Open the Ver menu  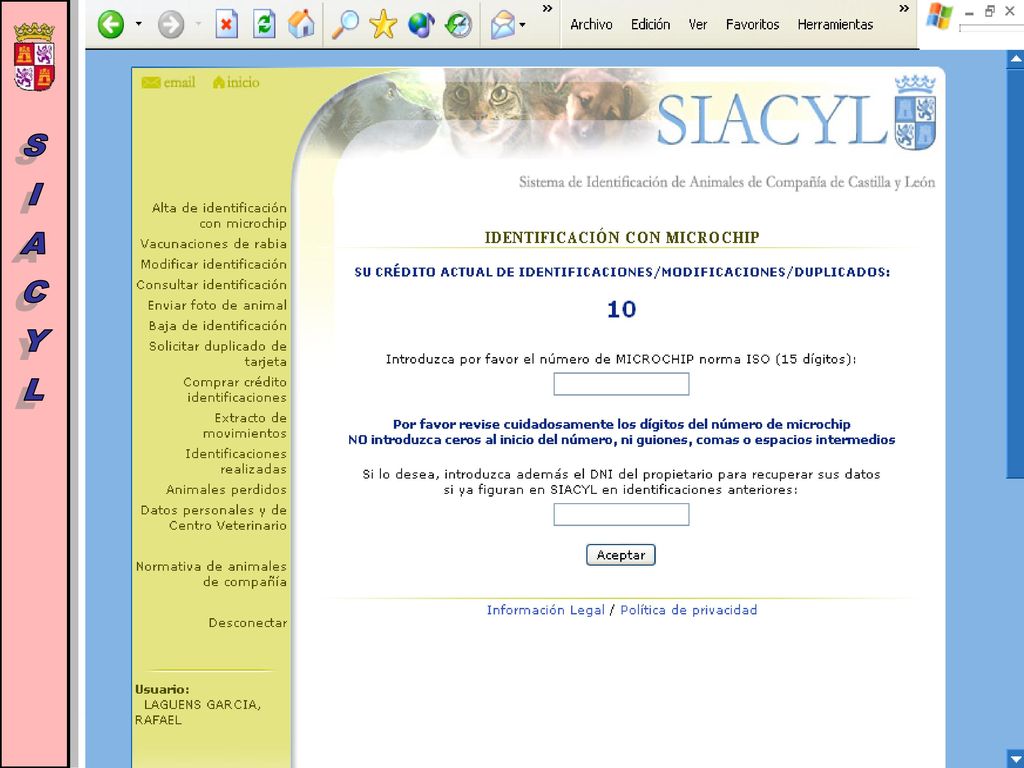tap(697, 25)
